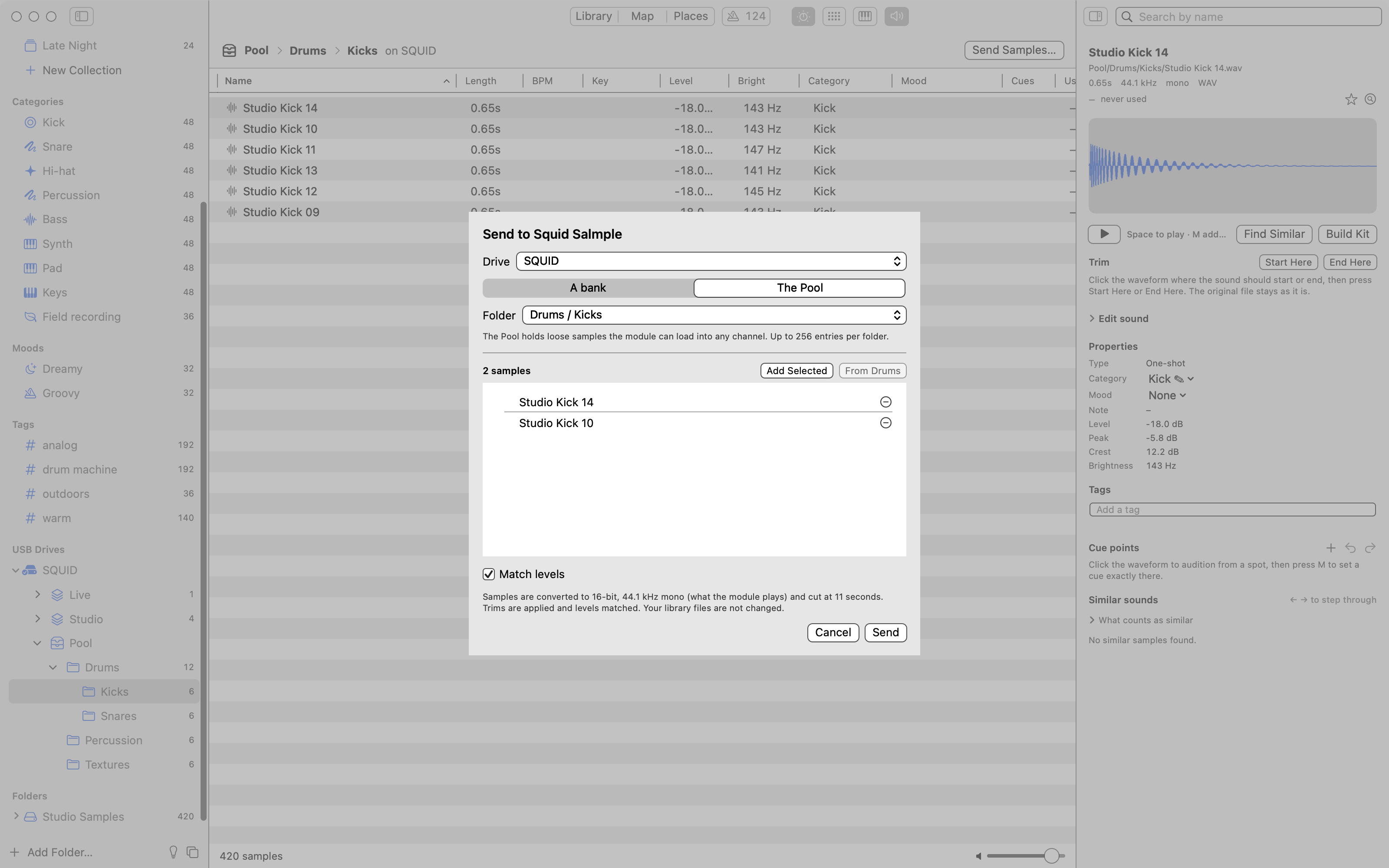
Task: Select the Snares folder in sidebar
Action: click(x=104, y=716)
